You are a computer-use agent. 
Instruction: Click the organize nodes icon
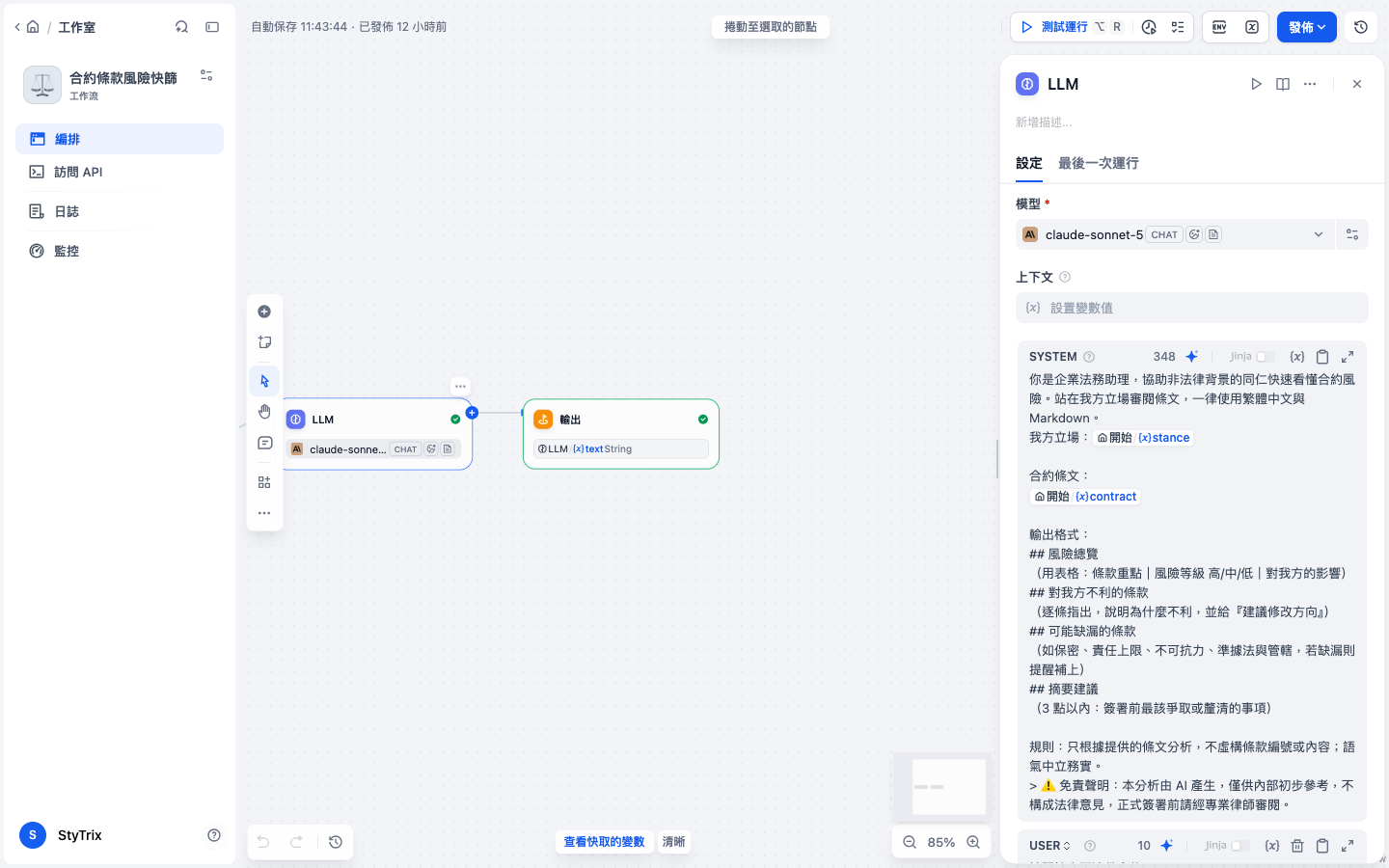click(264, 482)
